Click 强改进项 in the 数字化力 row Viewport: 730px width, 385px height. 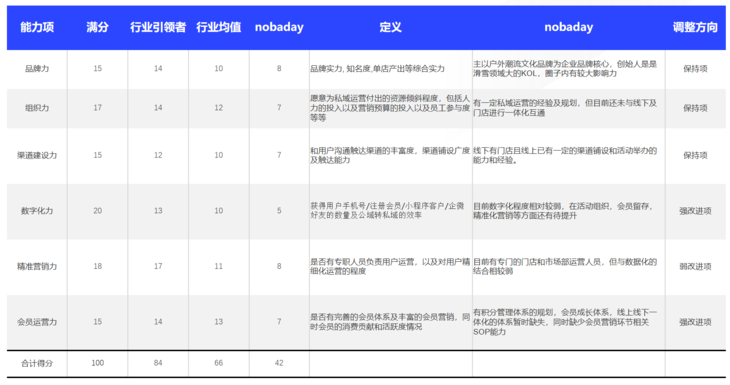coord(695,211)
